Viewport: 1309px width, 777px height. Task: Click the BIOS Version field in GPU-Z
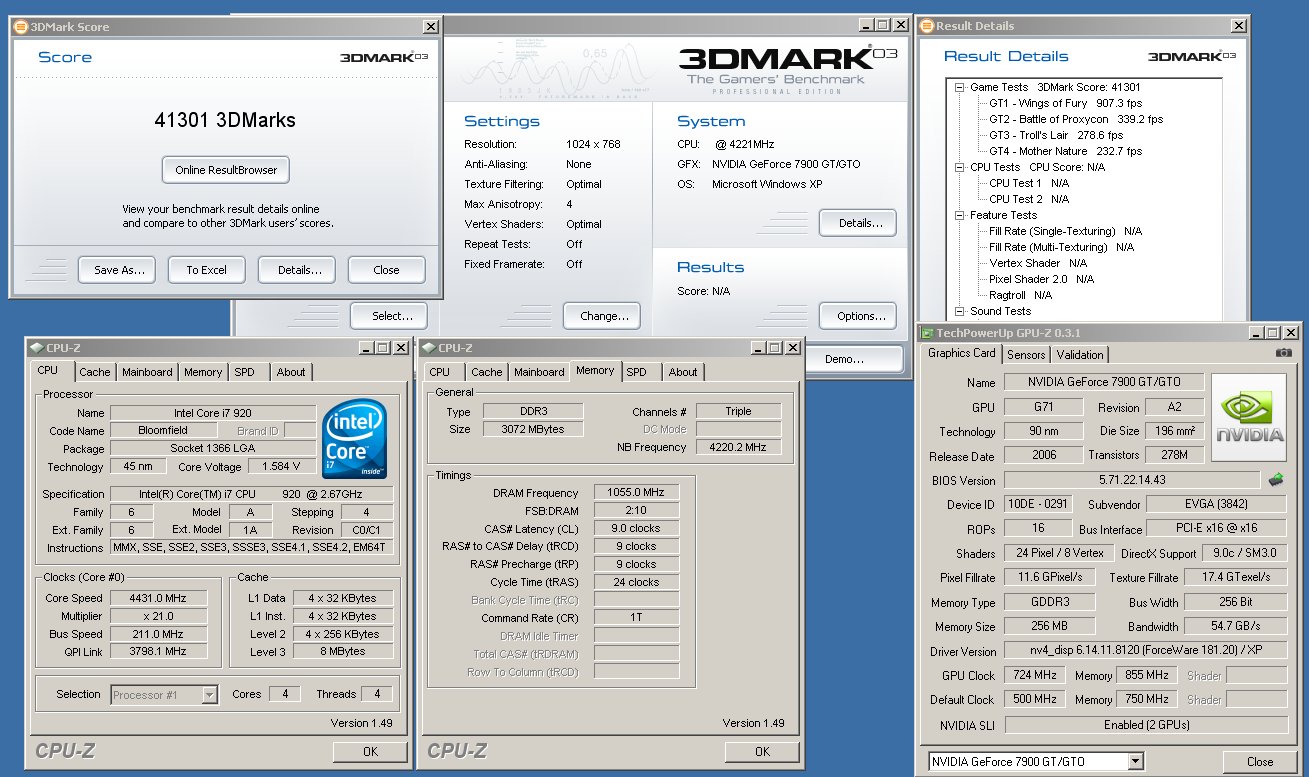point(1132,480)
